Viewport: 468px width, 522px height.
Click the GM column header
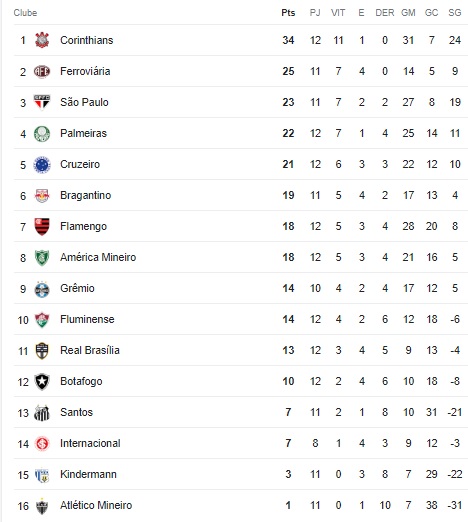tap(408, 13)
